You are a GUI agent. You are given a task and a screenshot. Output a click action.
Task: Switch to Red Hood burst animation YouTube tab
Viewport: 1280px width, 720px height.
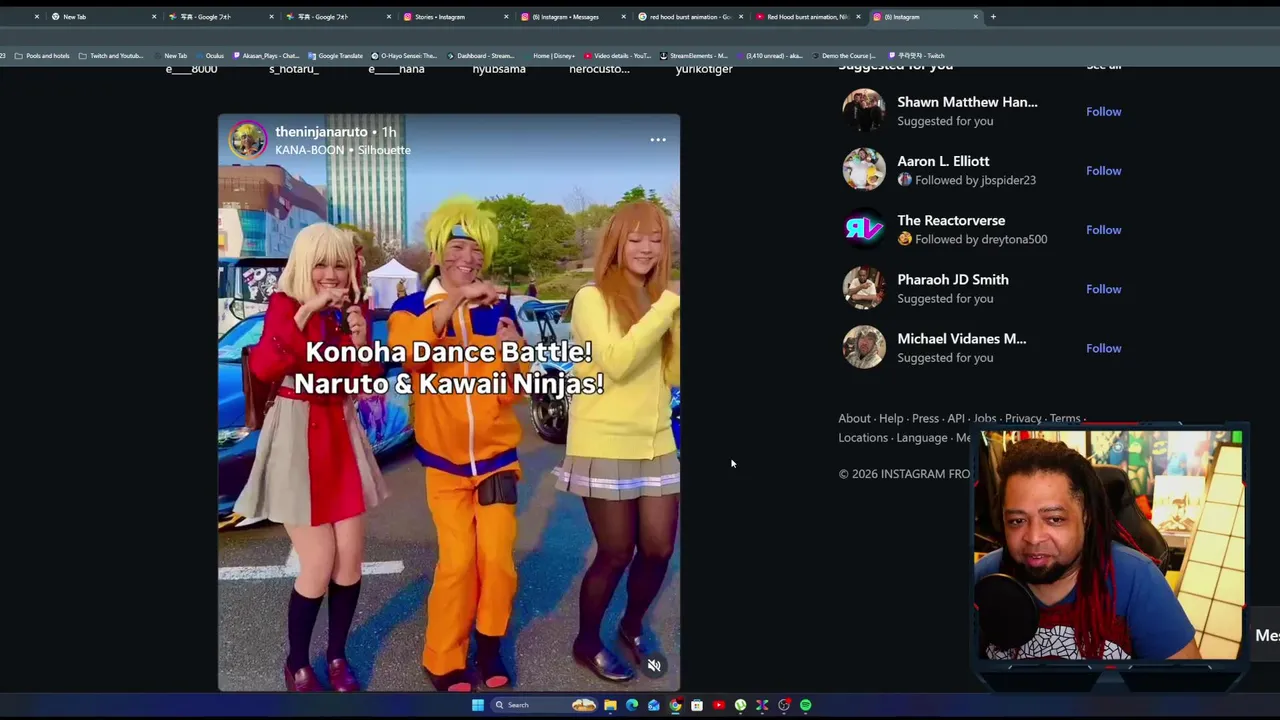point(807,16)
